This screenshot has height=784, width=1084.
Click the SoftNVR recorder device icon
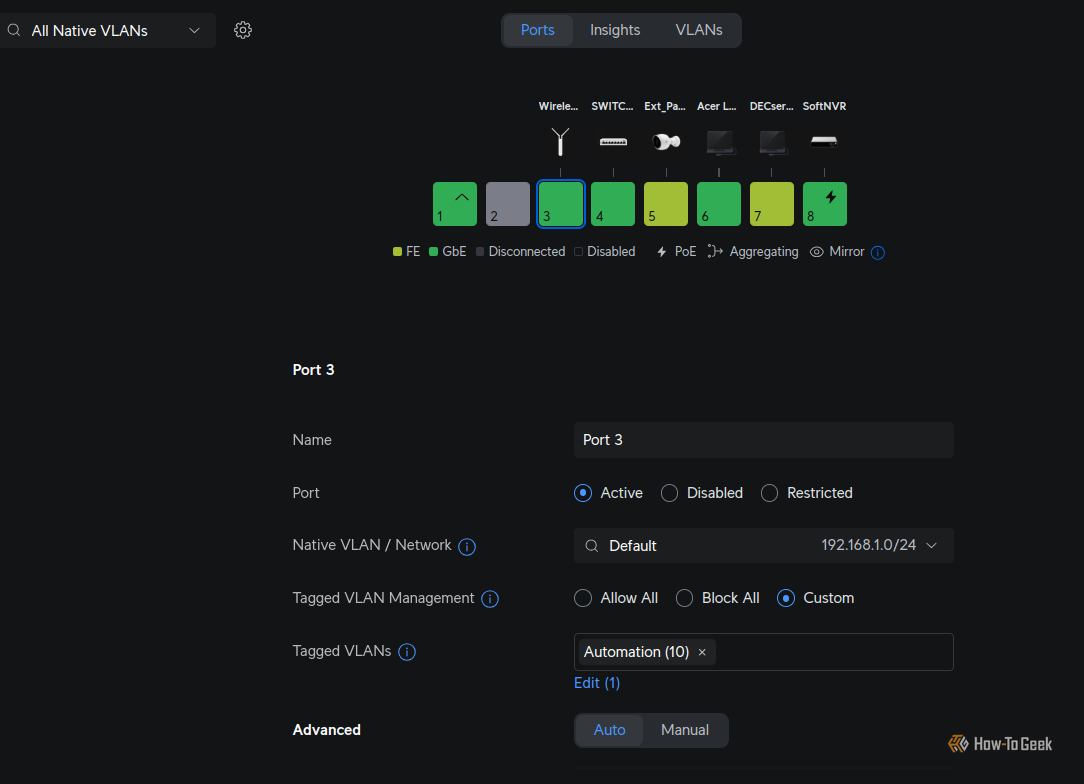824,142
